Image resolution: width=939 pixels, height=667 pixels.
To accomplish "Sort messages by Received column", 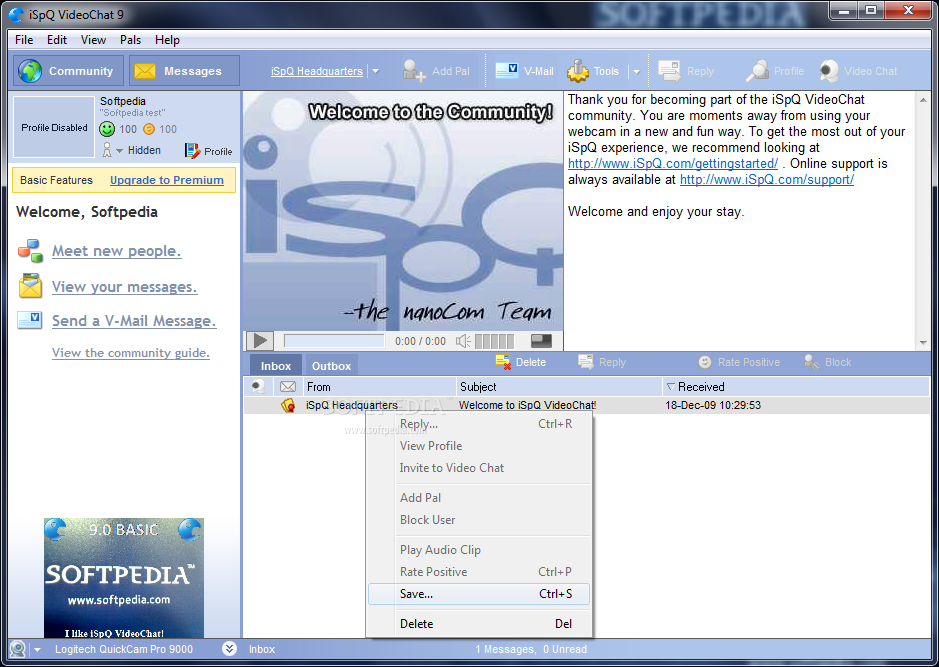I will (x=795, y=386).
